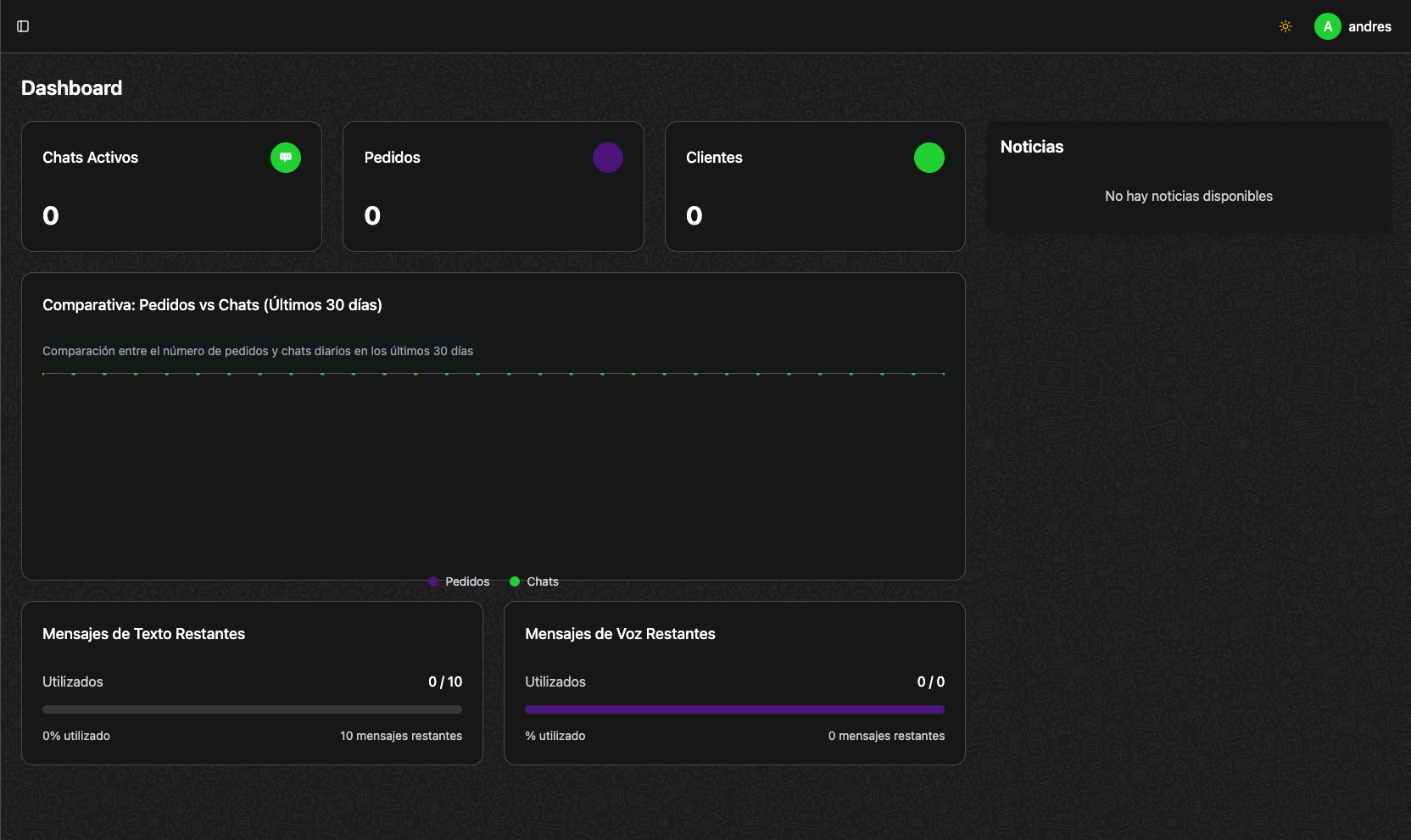Toggle Pedidos series in chart legend
Image resolution: width=1411 pixels, height=840 pixels.
tap(459, 581)
